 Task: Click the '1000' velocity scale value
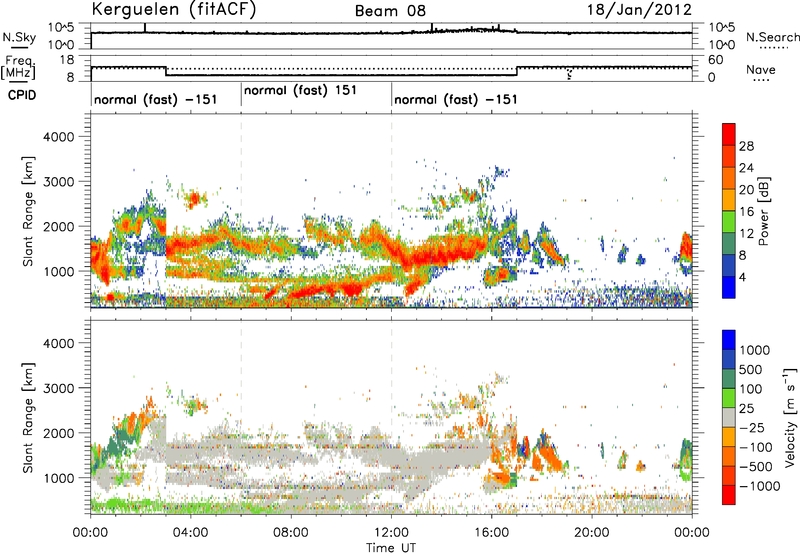coord(755,350)
